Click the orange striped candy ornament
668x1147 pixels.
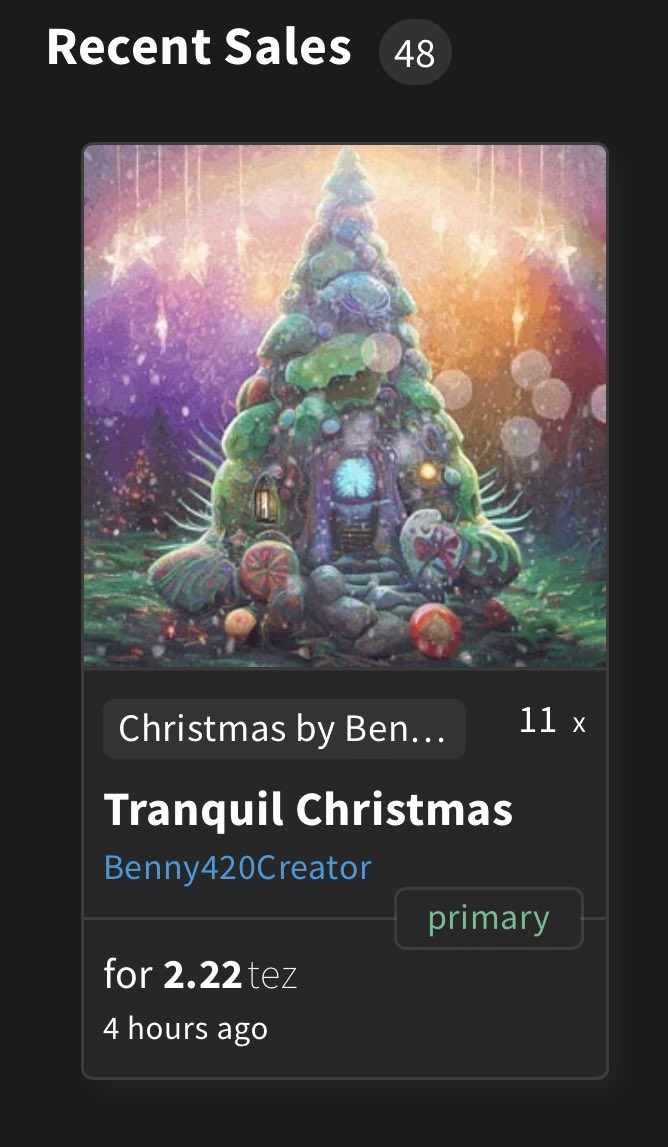[270, 571]
